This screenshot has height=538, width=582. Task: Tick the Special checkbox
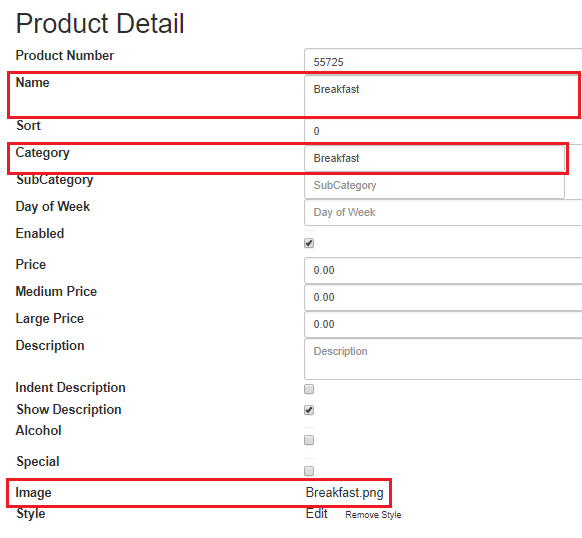click(309, 471)
